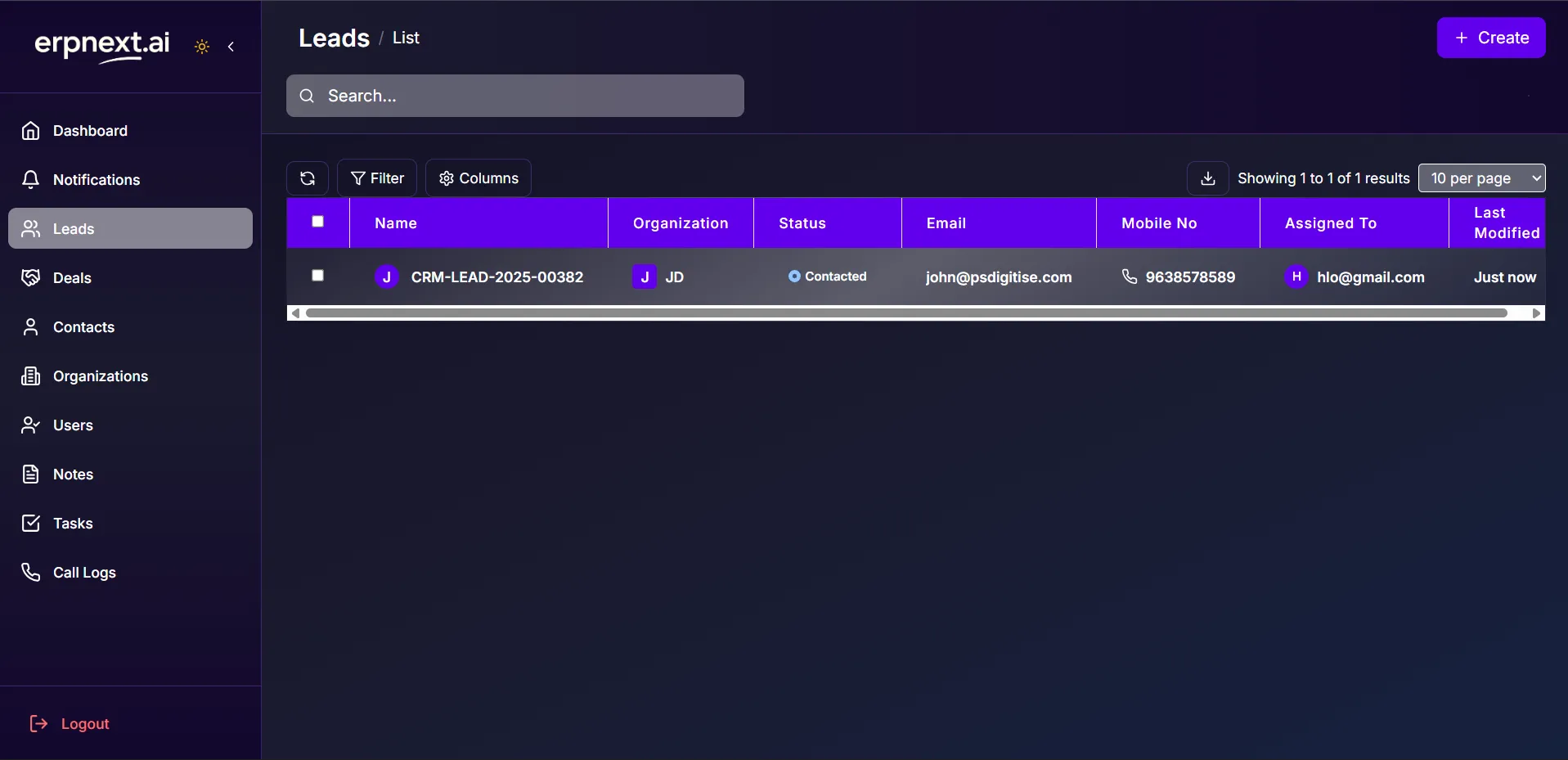Click the J avatar next to CRM-LEAD-2025-00382
The width and height of the screenshot is (1568, 760).
[387, 277]
